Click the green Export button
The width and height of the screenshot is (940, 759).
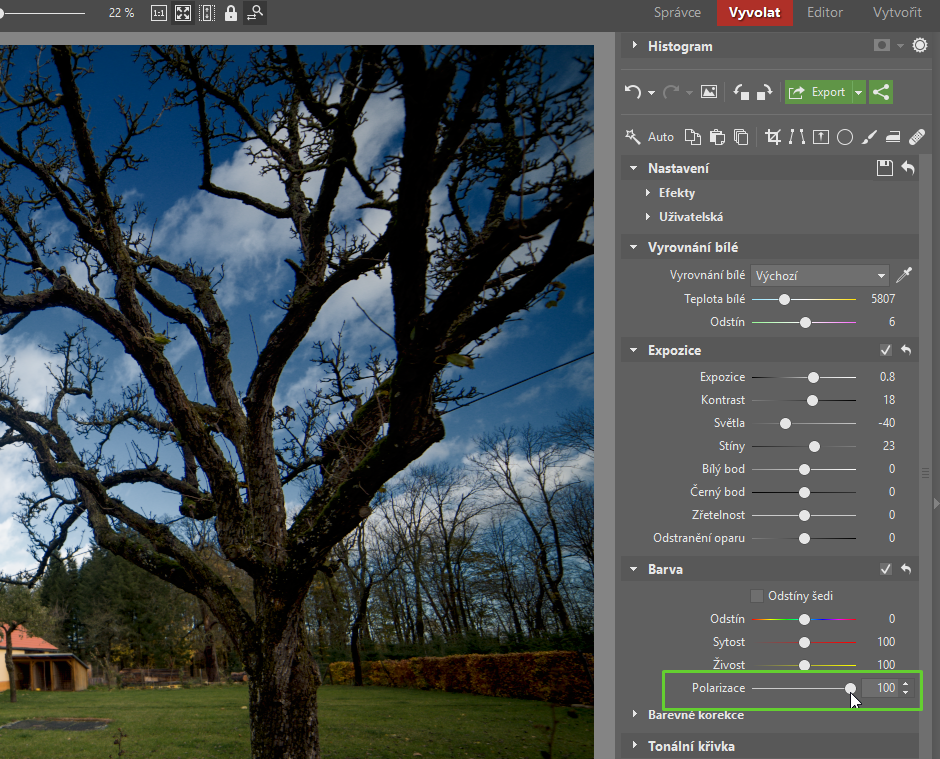click(x=818, y=92)
